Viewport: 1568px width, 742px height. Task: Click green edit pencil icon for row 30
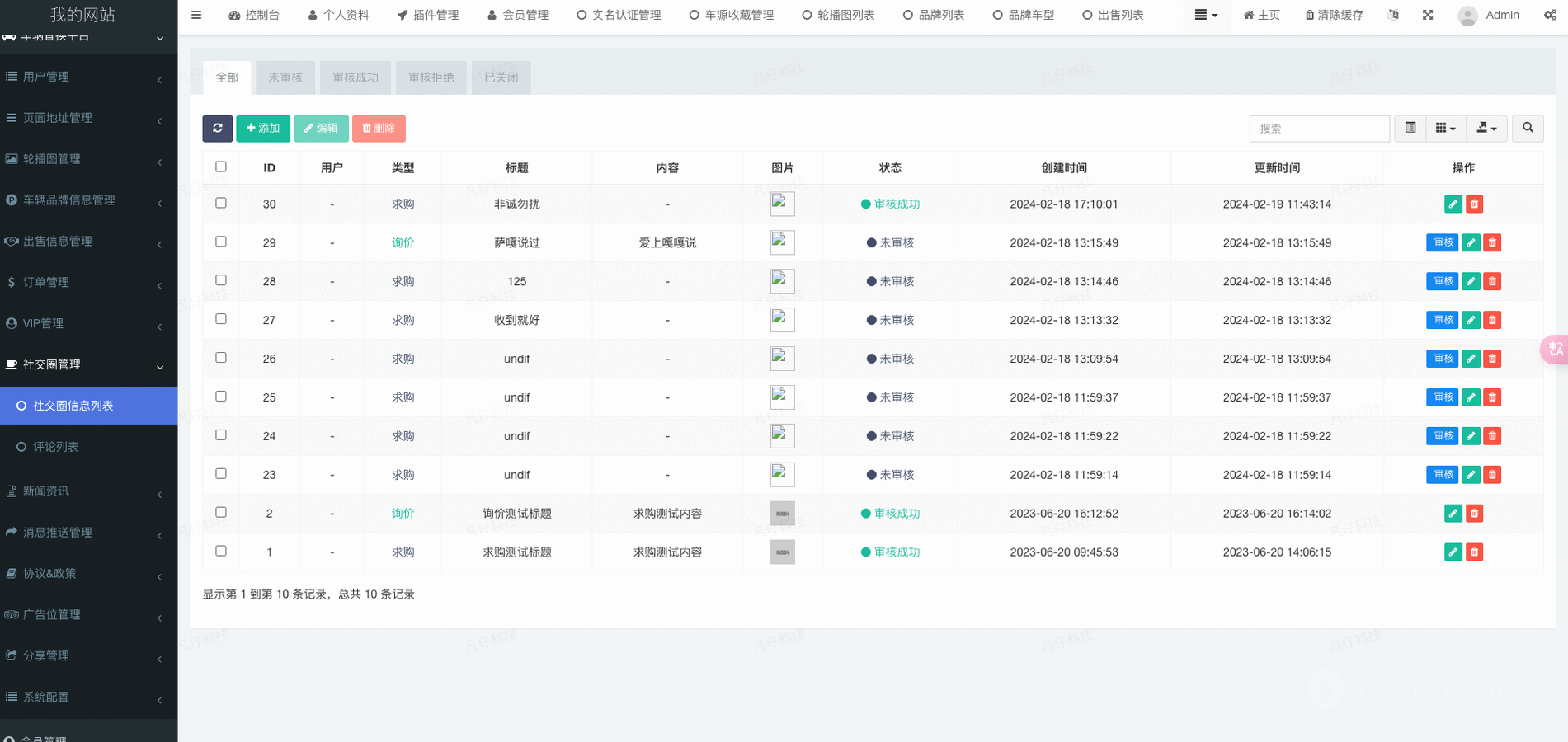[1453, 204]
